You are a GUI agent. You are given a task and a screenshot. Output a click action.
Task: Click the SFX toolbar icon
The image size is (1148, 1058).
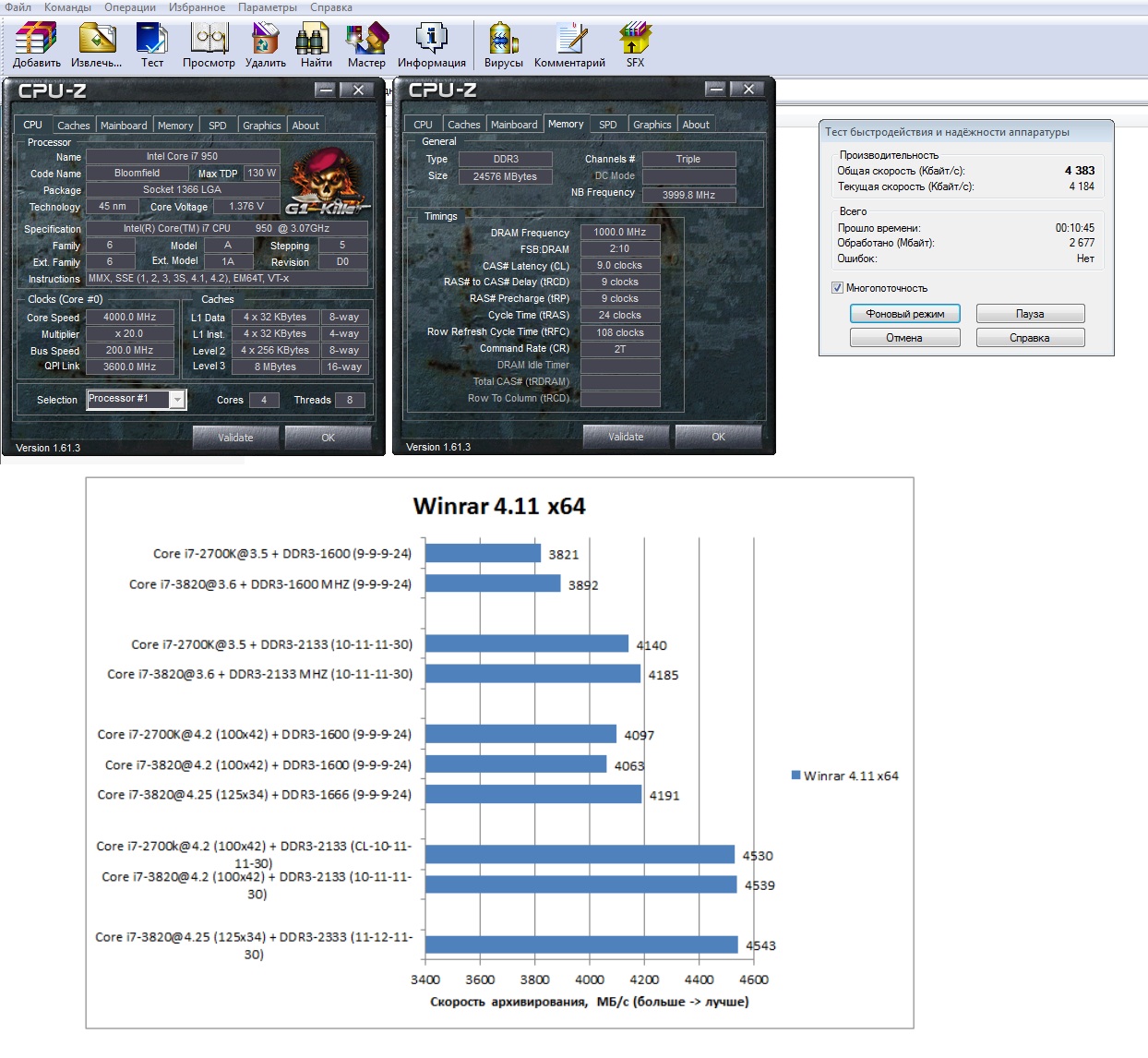[x=635, y=39]
